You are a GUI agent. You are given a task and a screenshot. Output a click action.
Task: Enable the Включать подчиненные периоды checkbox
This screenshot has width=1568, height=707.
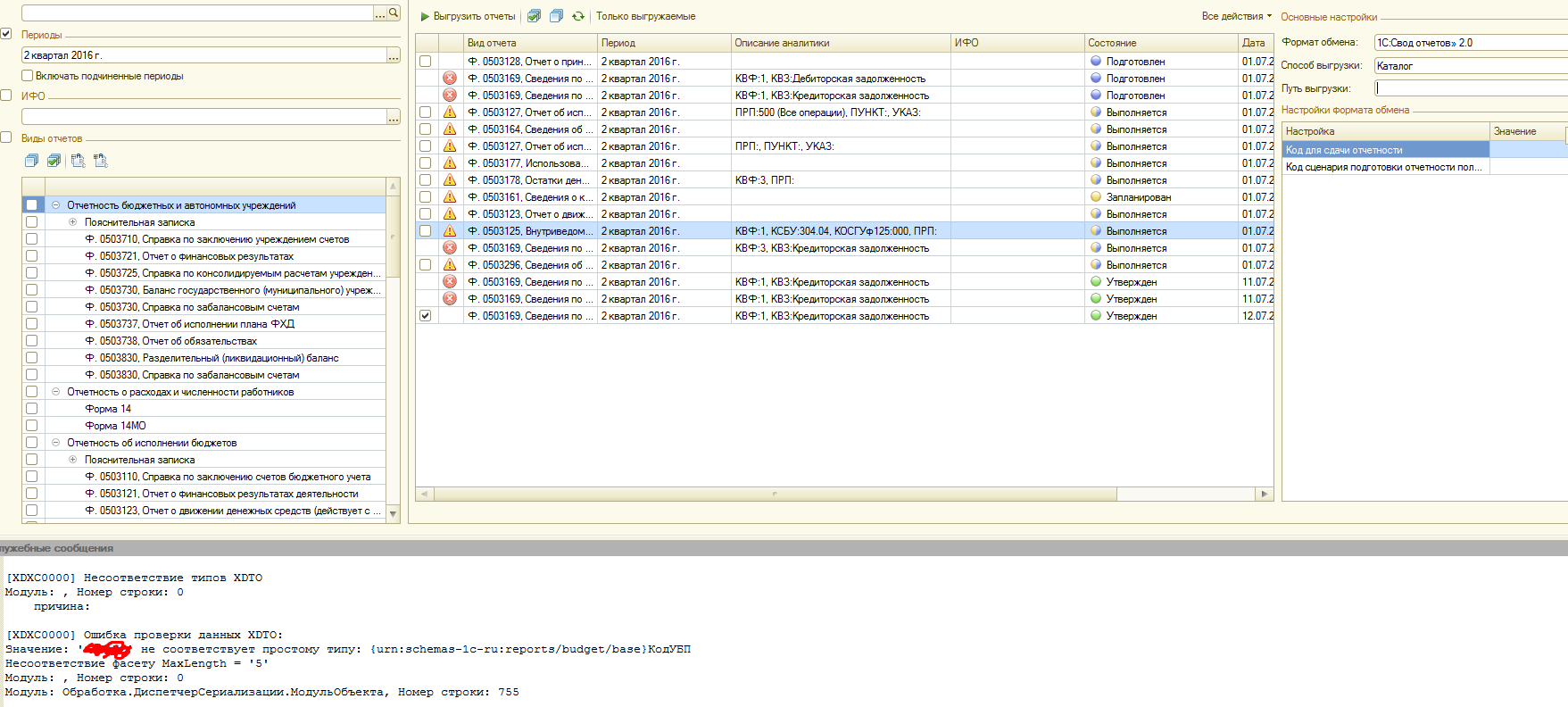click(28, 76)
